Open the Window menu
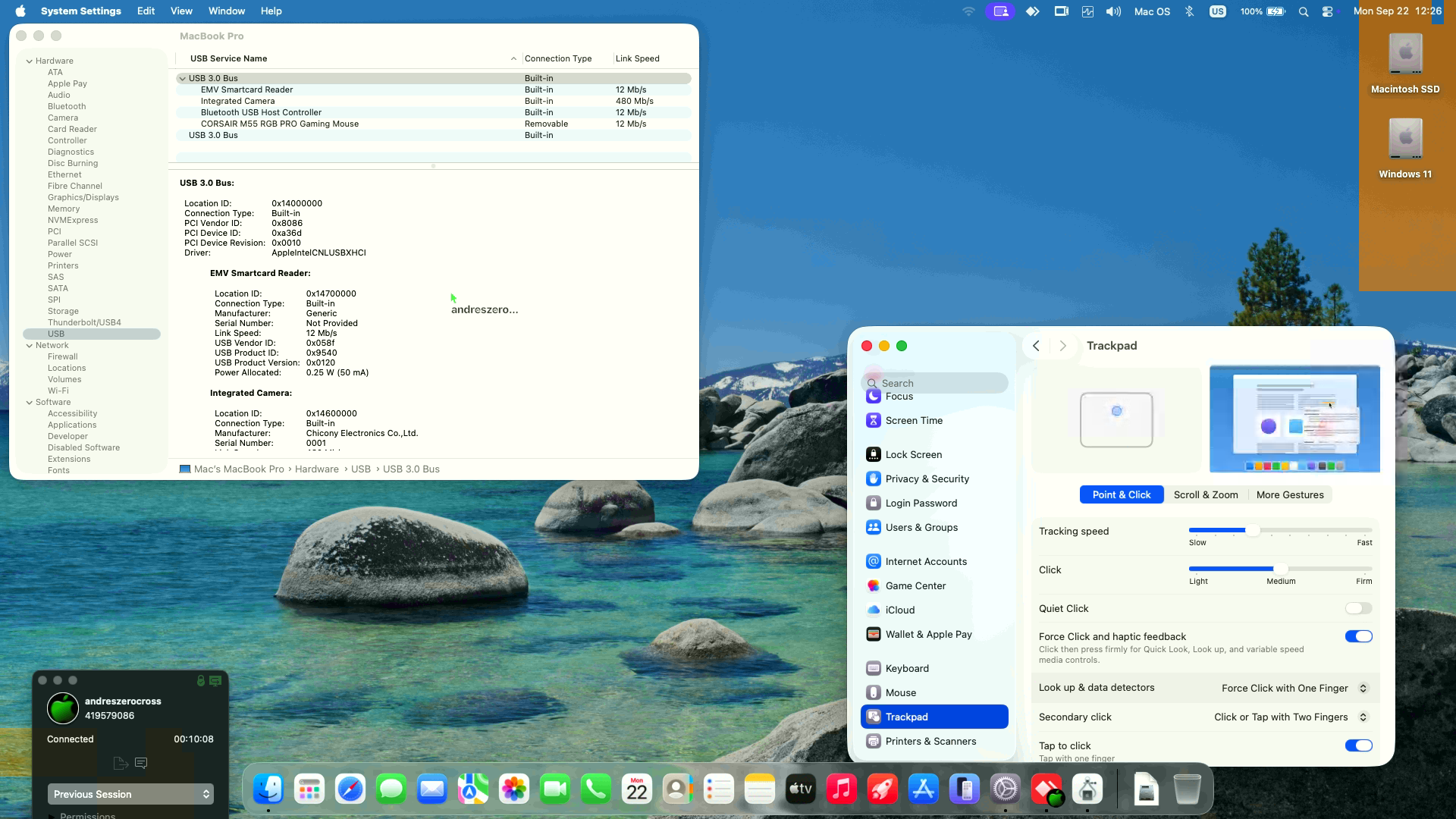This screenshot has height=819, width=1456. click(x=227, y=11)
